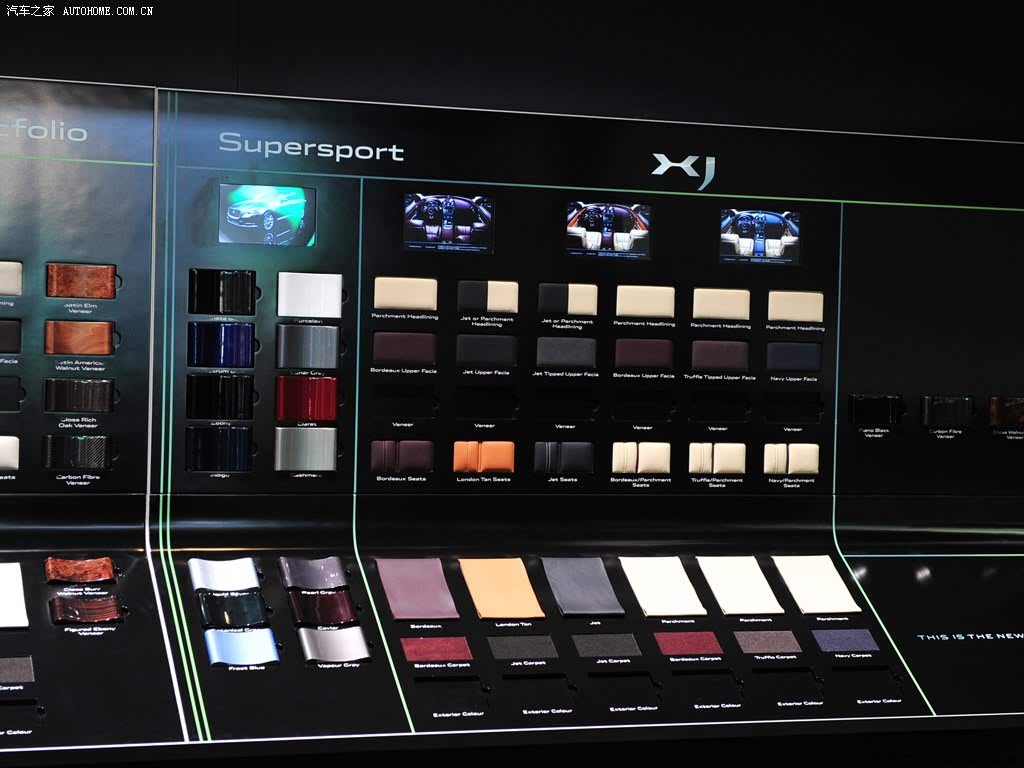Viewport: 1024px width, 768px height.
Task: Open the Supersport car exterior video screen
Action: [x=267, y=215]
